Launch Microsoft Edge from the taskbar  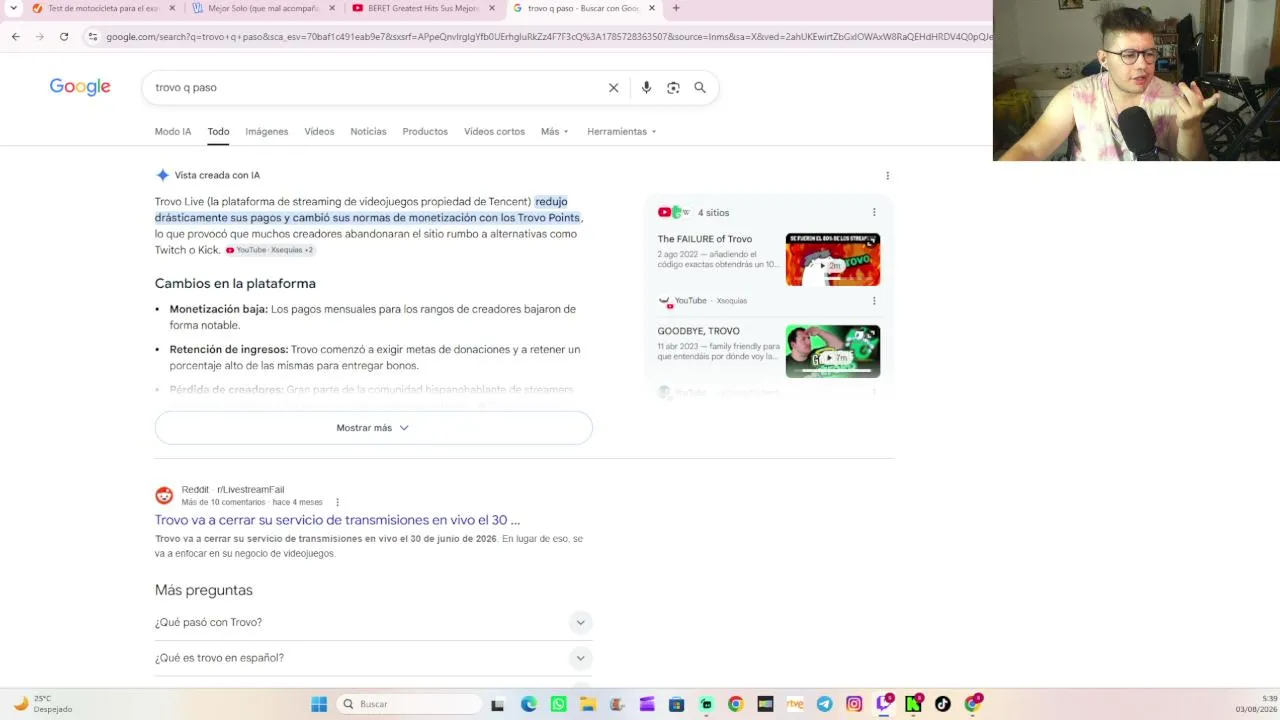529,704
